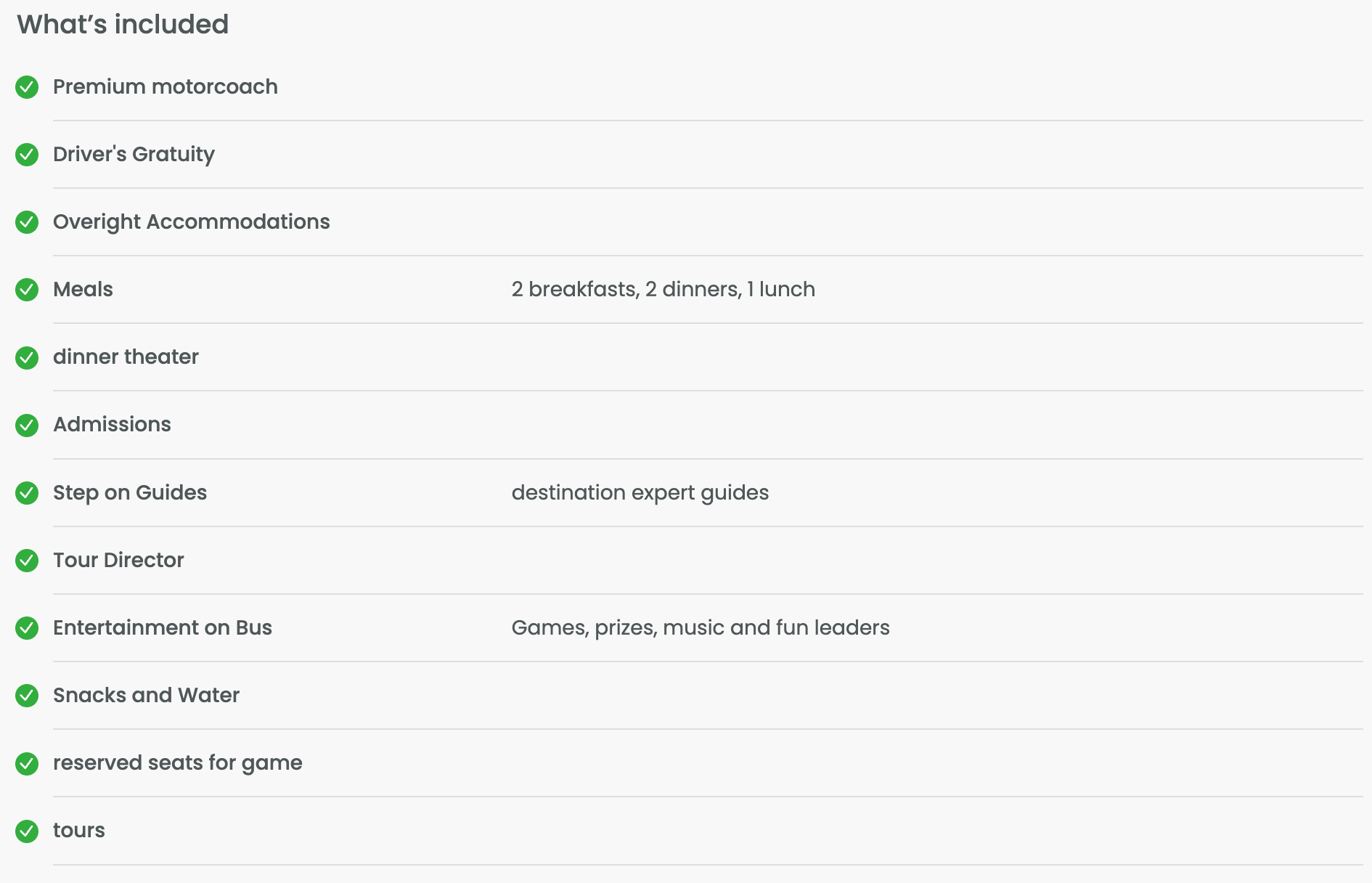Click the green checkmark next to Meals

pos(27,290)
